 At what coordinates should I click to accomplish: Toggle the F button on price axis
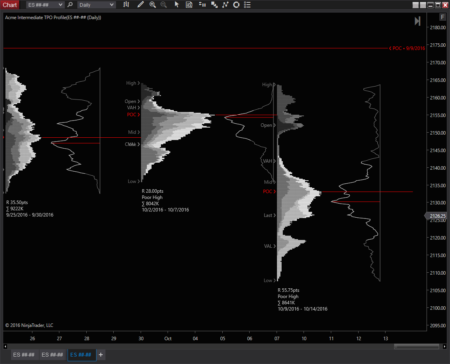pos(442,17)
